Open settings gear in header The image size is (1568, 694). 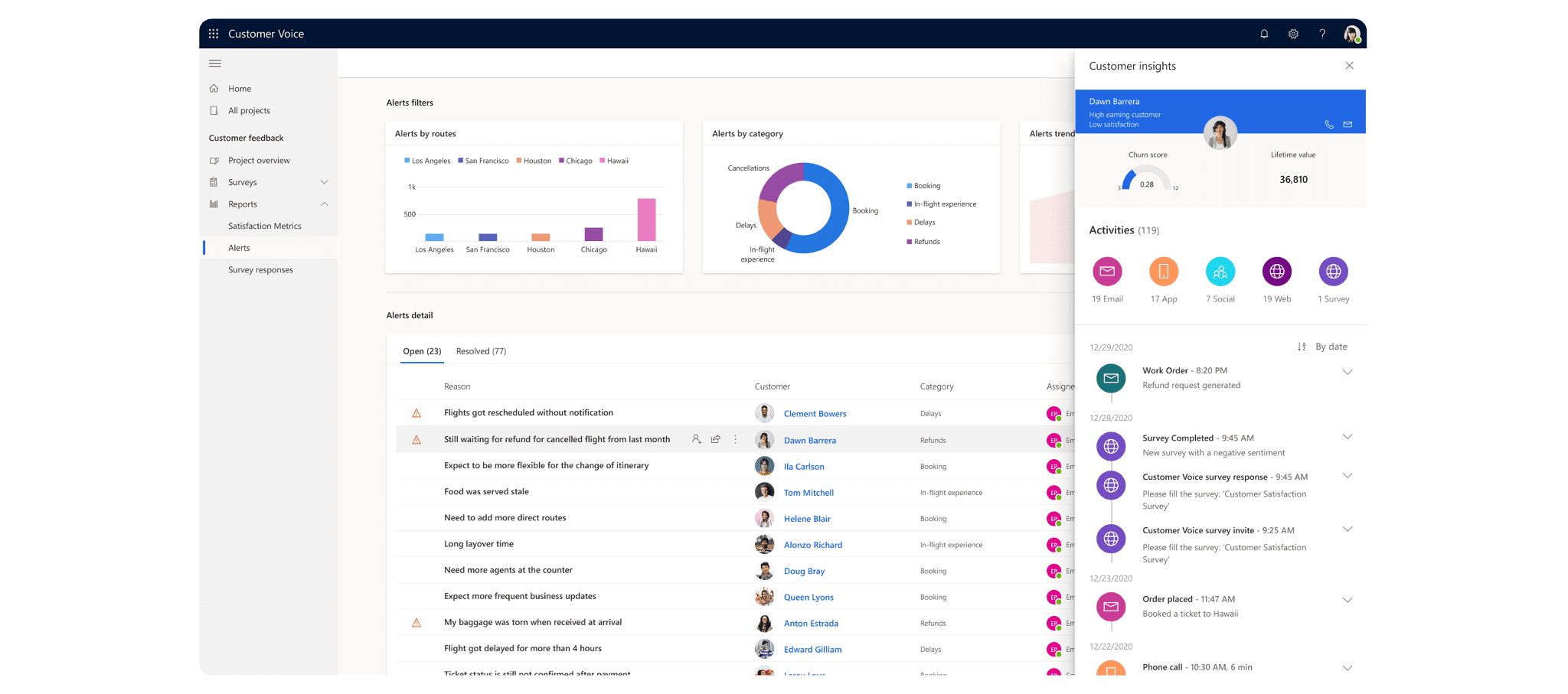(1293, 34)
